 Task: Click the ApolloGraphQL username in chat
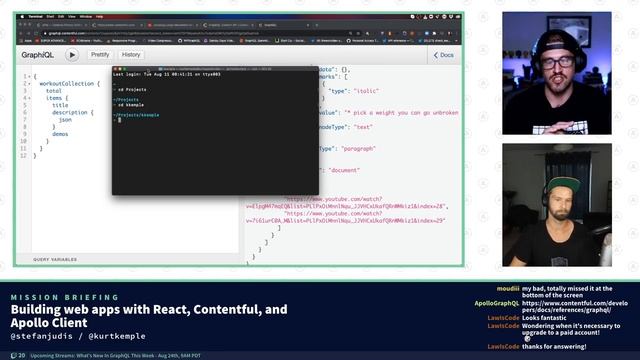(x=496, y=303)
